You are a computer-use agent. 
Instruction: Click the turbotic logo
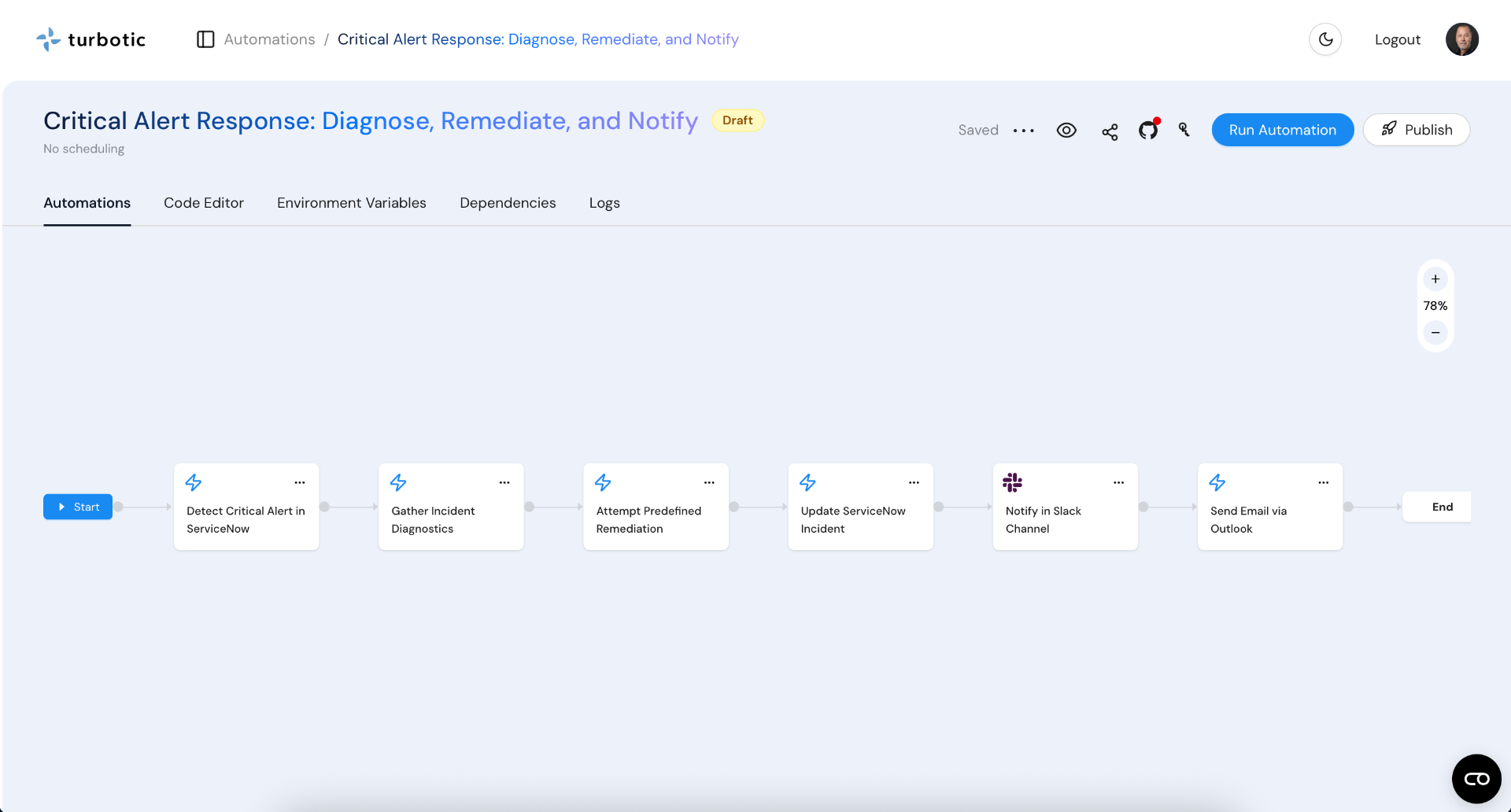coord(91,39)
